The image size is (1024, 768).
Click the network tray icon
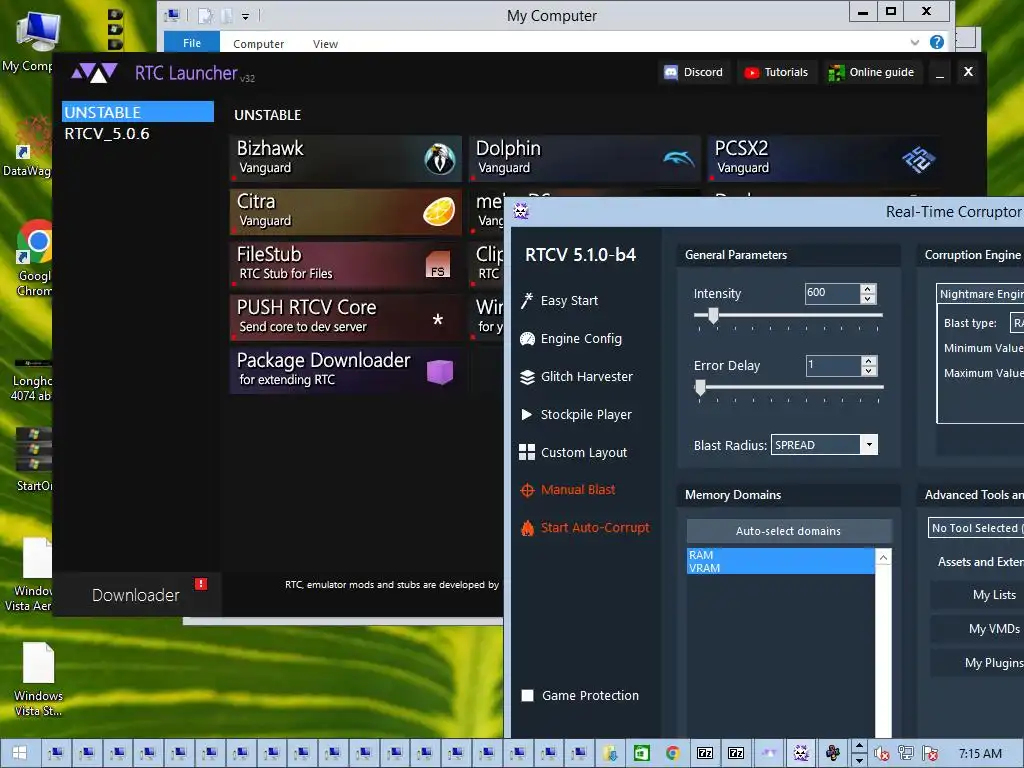coord(906,754)
